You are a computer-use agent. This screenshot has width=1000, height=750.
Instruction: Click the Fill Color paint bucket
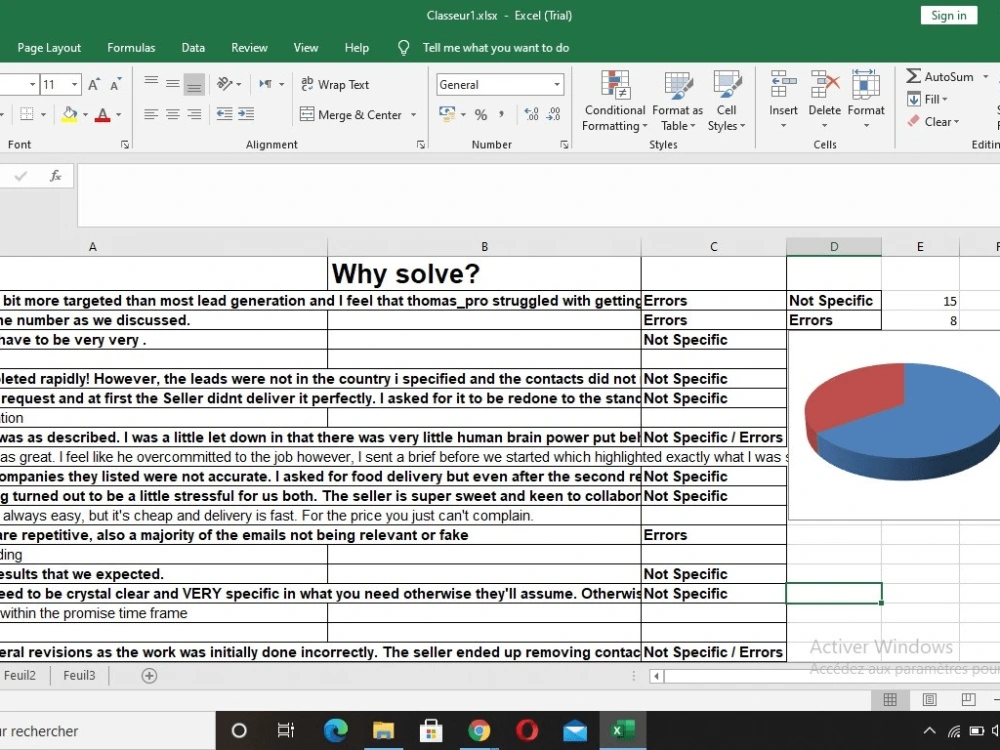pos(69,115)
